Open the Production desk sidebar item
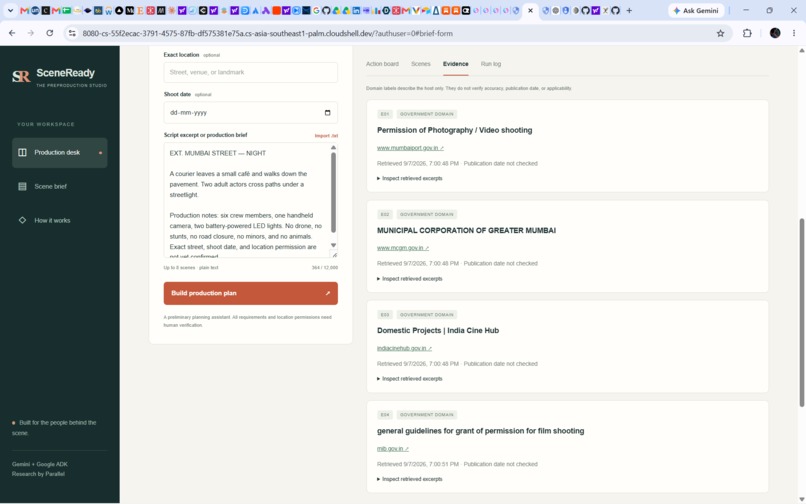The image size is (806, 504). coord(60,153)
